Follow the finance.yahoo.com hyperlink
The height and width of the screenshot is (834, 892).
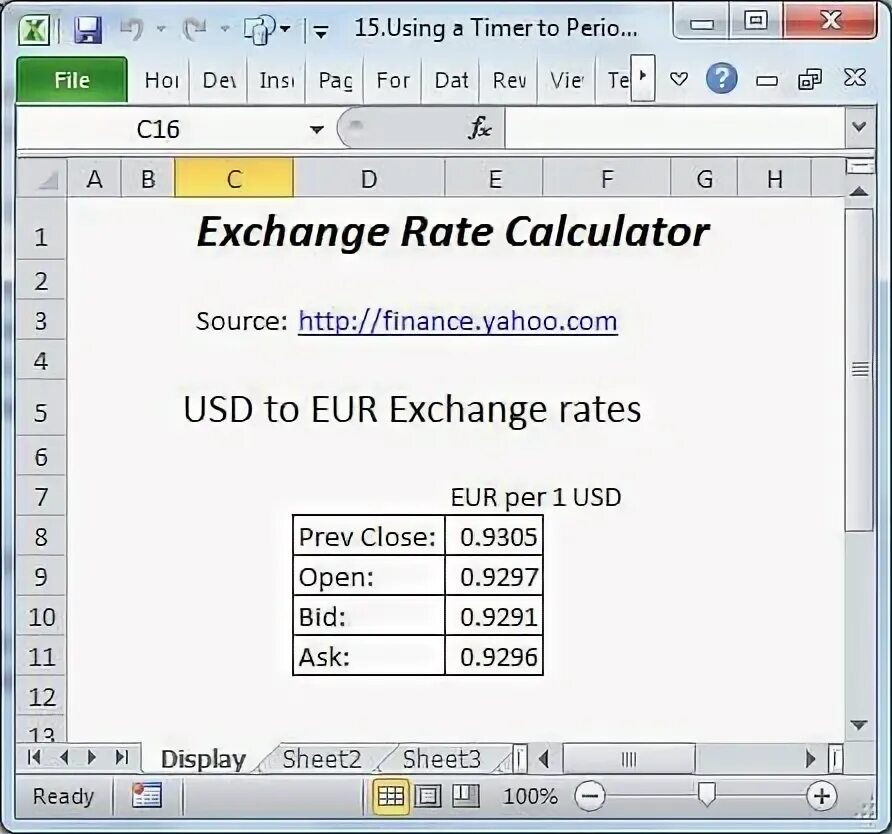(456, 321)
